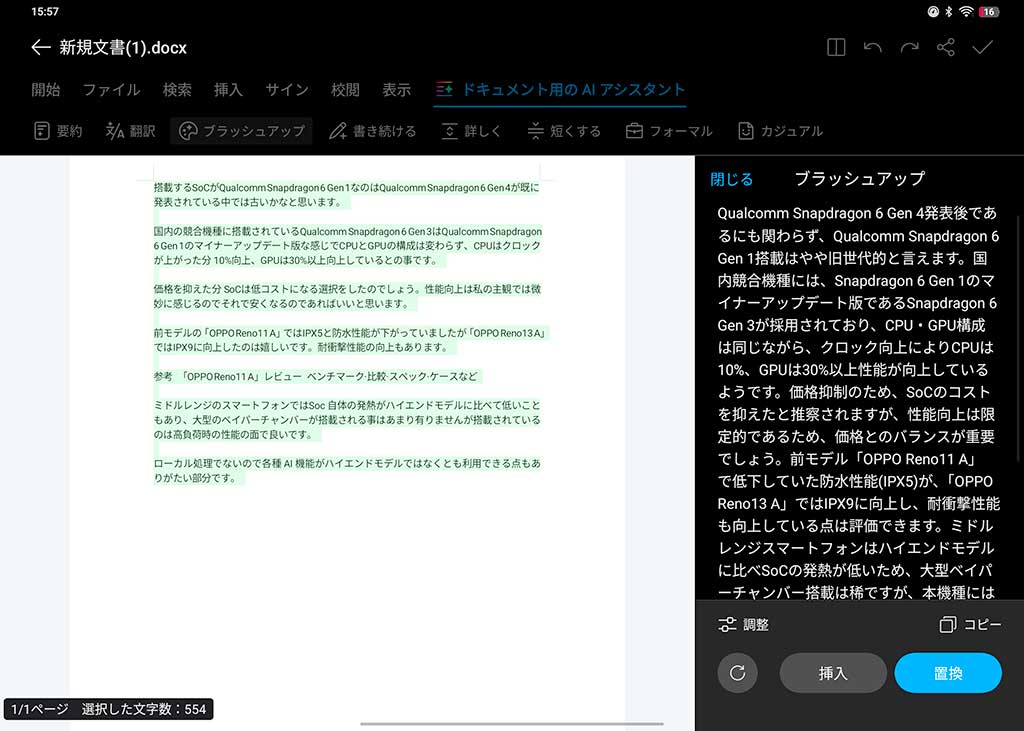
Task: Open the share options
Action: pos(946,47)
